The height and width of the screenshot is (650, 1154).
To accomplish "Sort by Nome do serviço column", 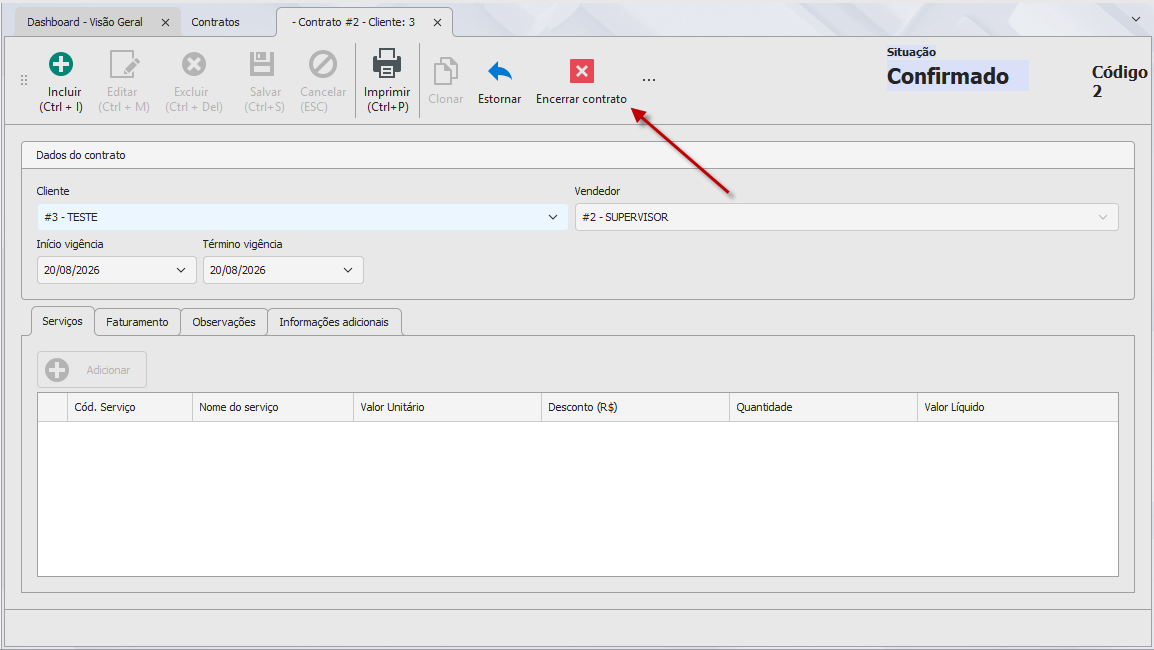I will tap(273, 407).
